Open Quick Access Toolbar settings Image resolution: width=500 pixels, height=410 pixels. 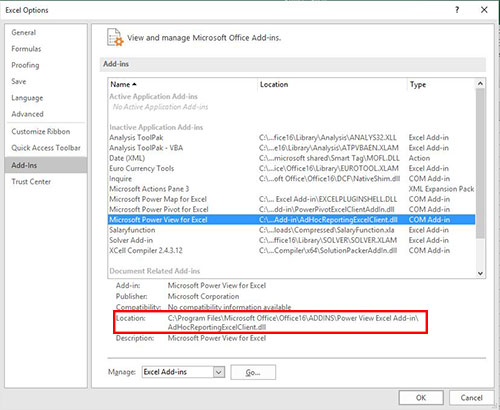pos(46,148)
